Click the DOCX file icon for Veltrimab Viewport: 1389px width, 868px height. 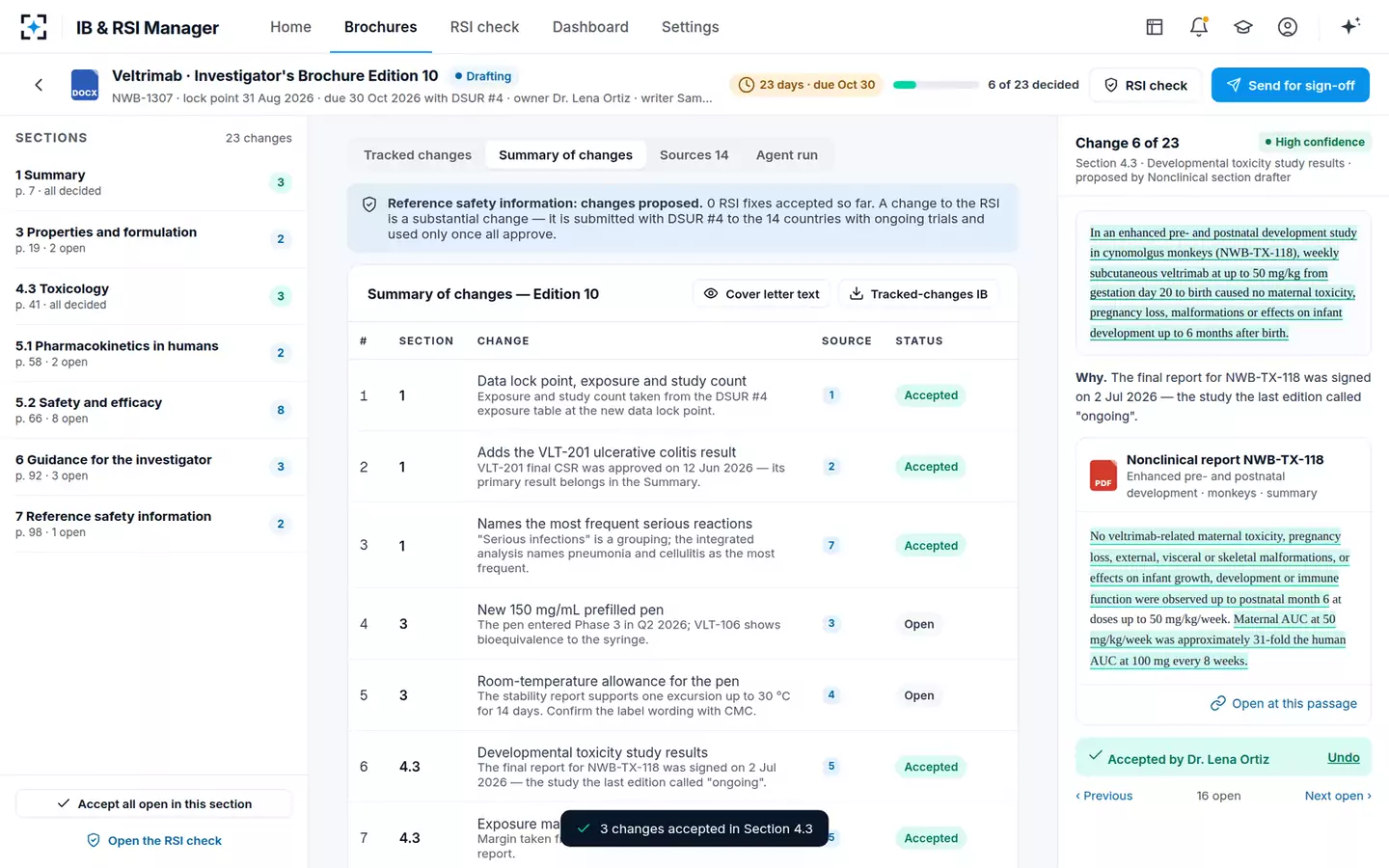85,85
